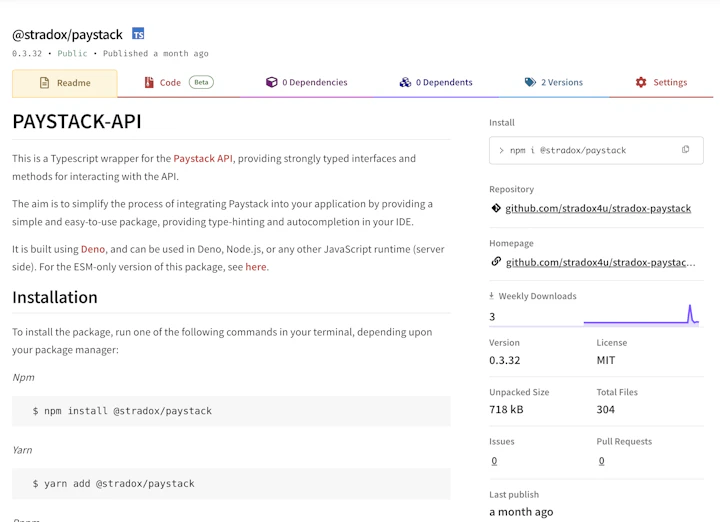
Task: Click the Versions tag icon
Action: [530, 83]
